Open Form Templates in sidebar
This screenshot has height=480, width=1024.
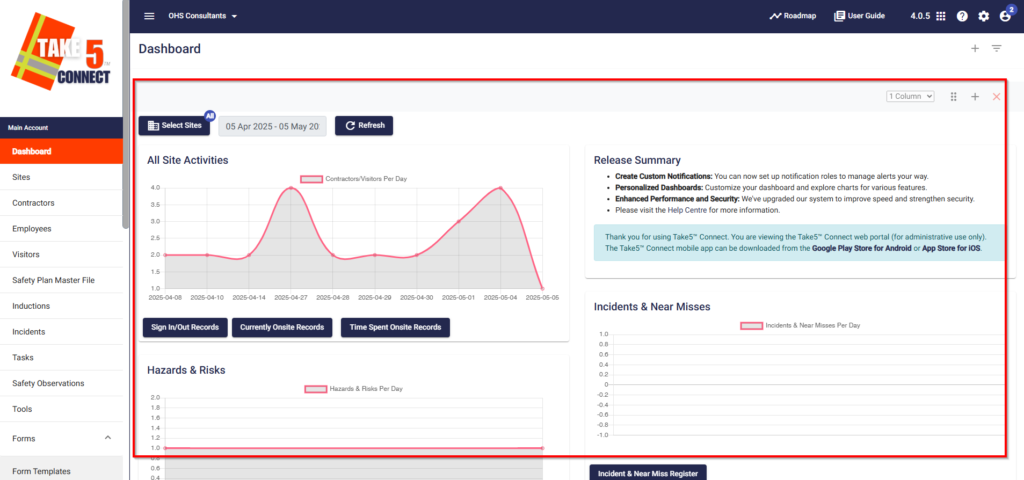61,471
